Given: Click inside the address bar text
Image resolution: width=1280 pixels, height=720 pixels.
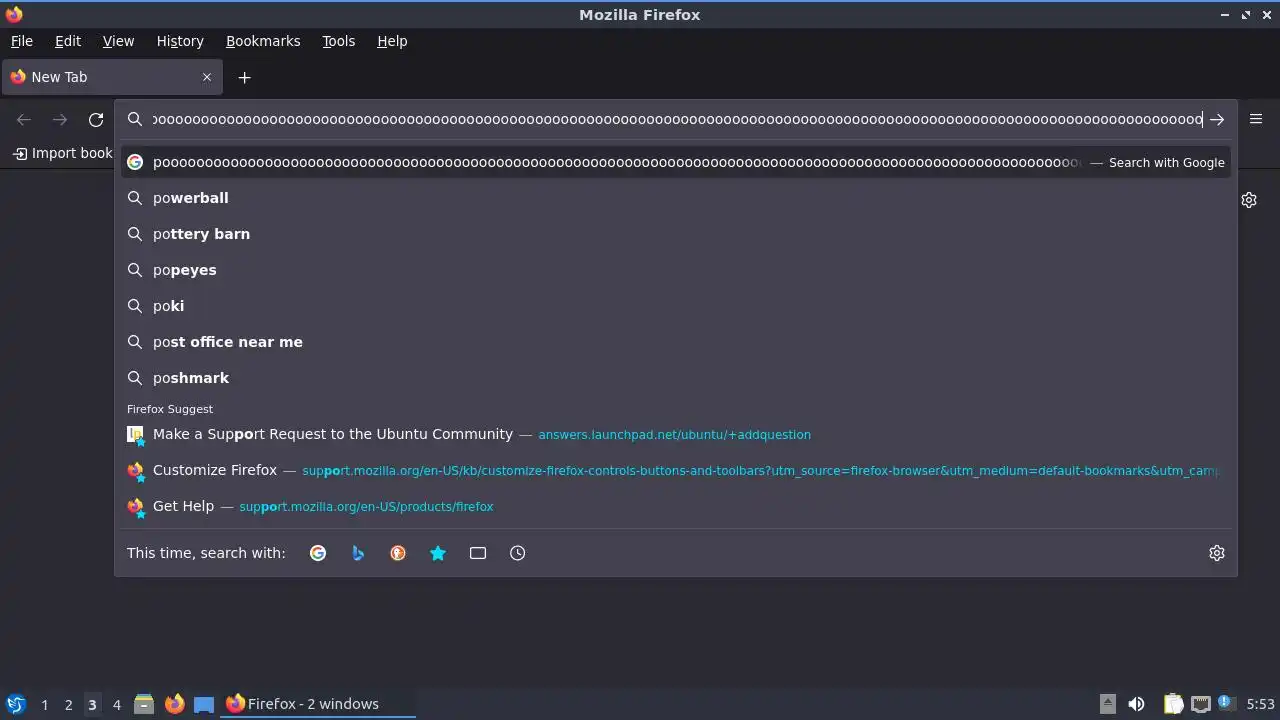Looking at the screenshot, I should point(677,120).
